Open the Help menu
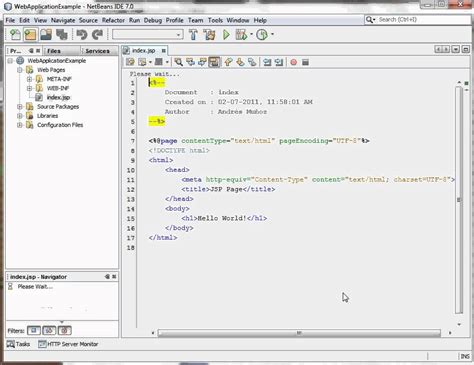 [x=260, y=20]
